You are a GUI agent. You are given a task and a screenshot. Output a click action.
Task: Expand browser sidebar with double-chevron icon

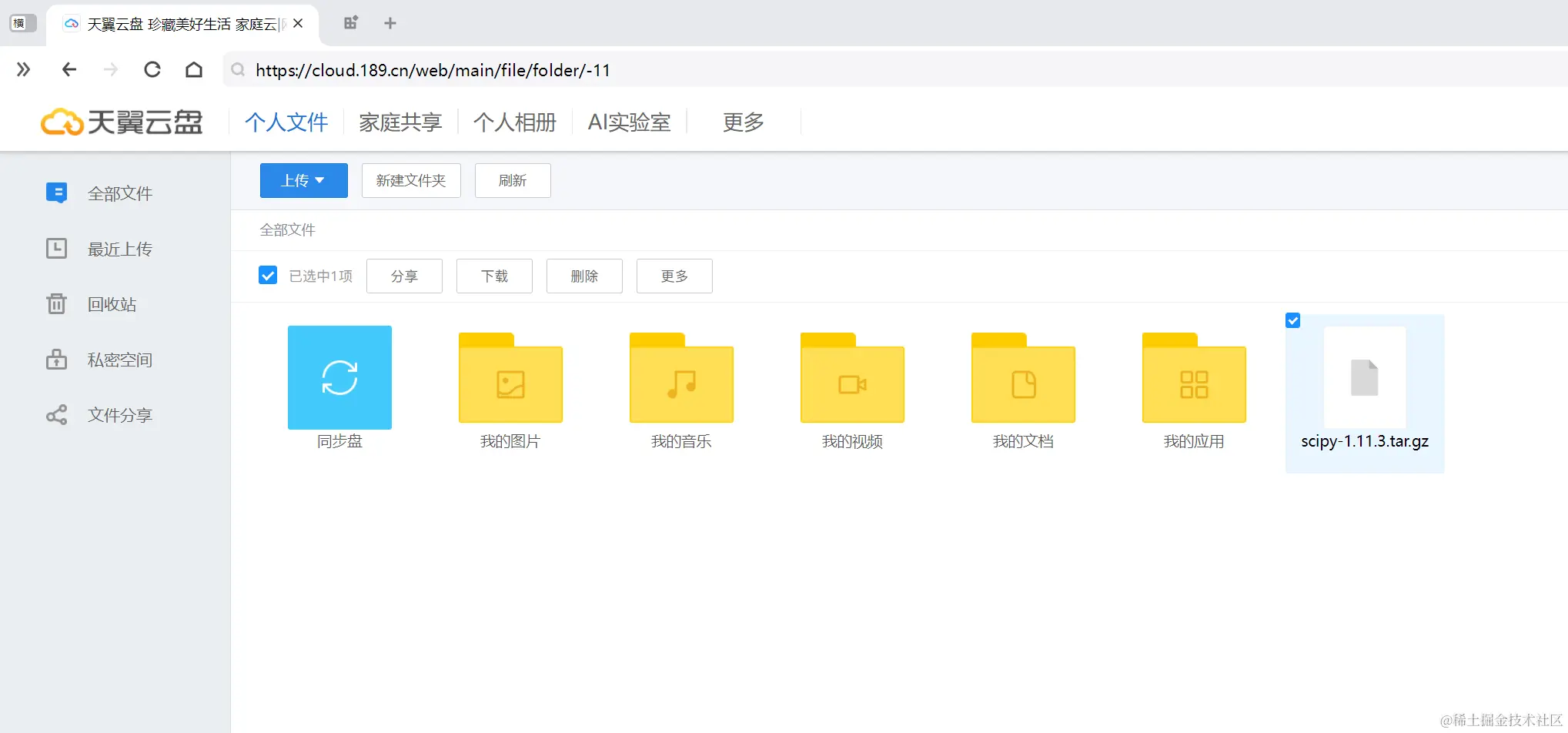tap(24, 70)
